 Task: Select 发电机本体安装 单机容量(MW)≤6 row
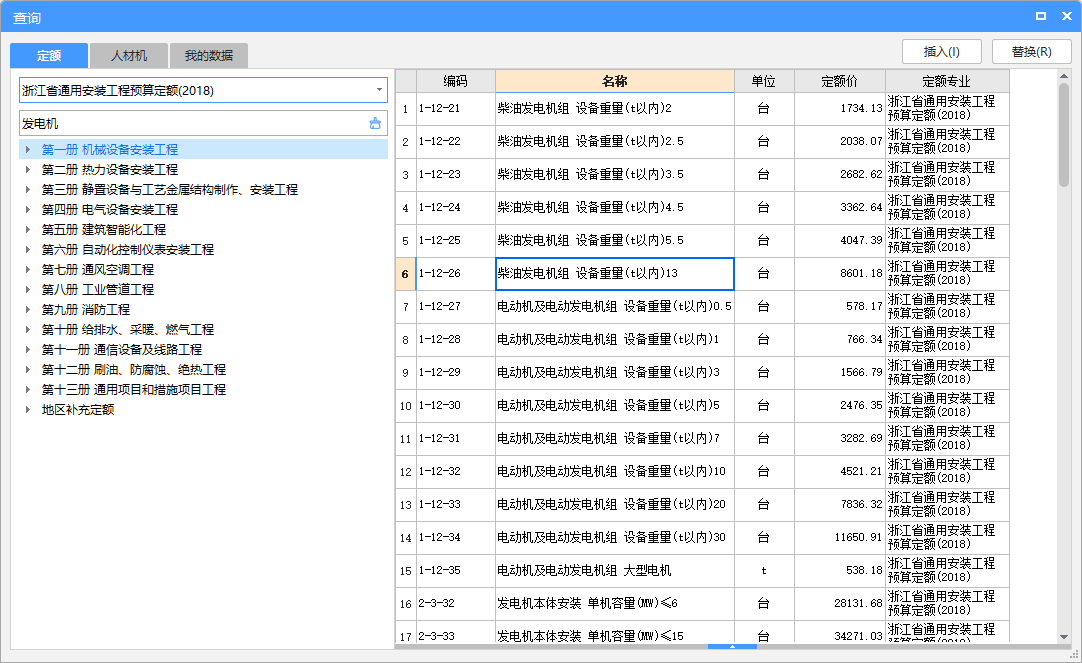pyautogui.click(x=615, y=604)
